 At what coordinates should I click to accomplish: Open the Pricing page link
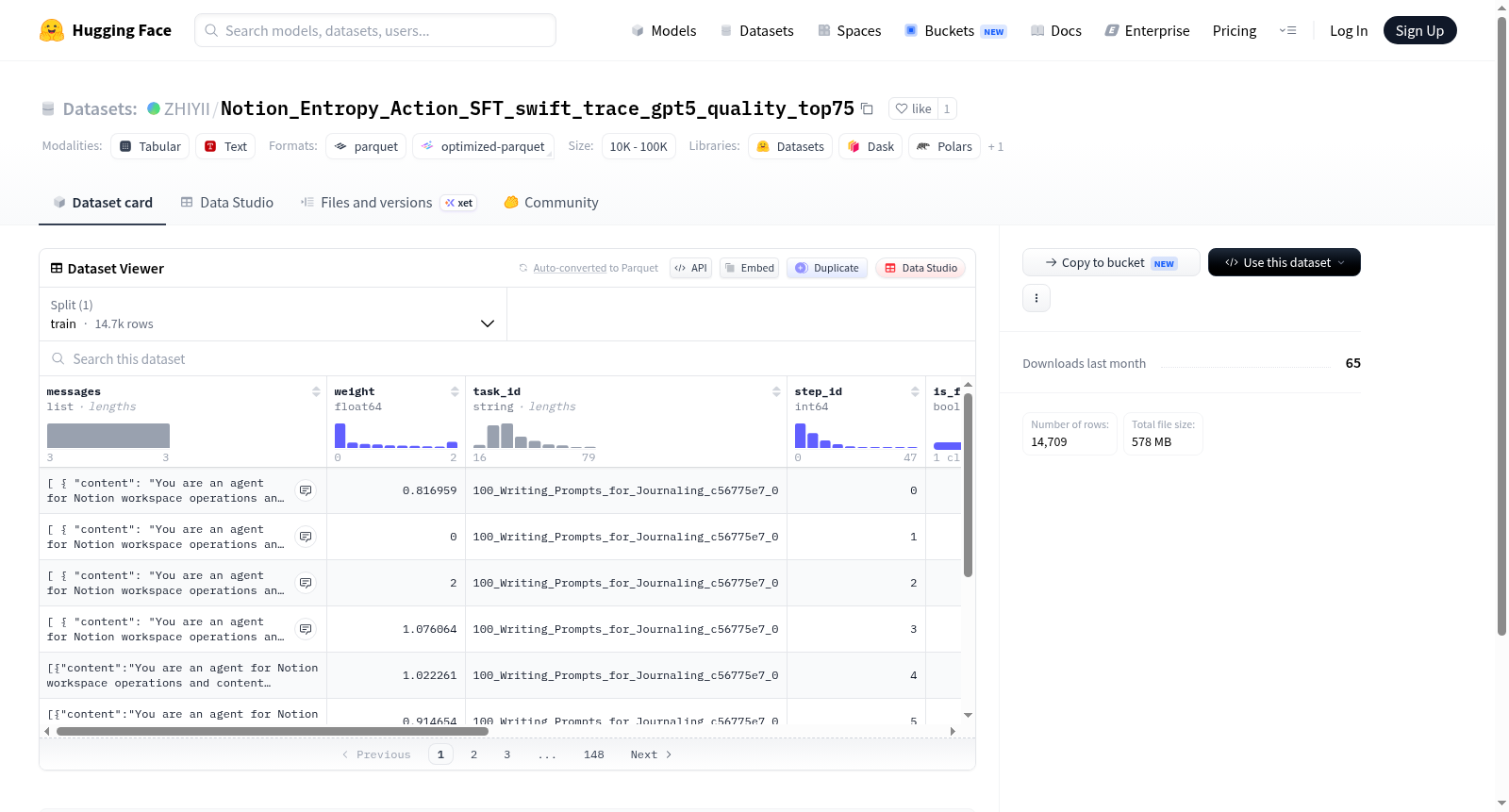(x=1235, y=30)
